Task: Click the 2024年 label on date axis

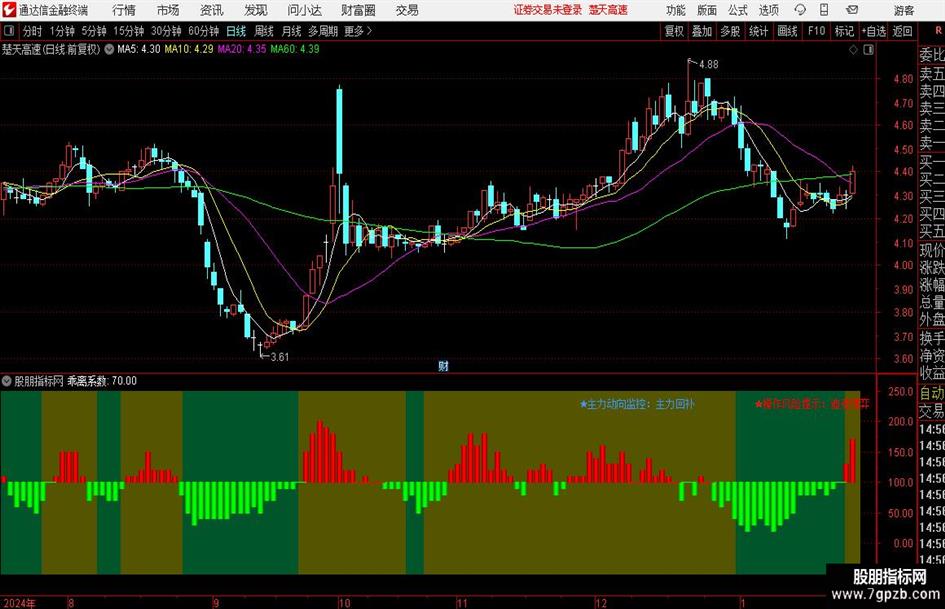Action: 18,603
